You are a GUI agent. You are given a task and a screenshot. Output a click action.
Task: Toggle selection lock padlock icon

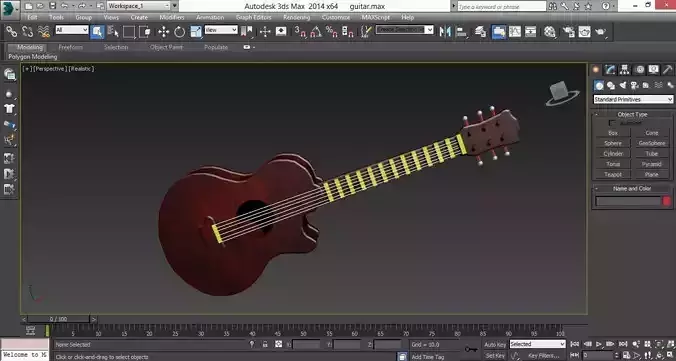coord(265,344)
